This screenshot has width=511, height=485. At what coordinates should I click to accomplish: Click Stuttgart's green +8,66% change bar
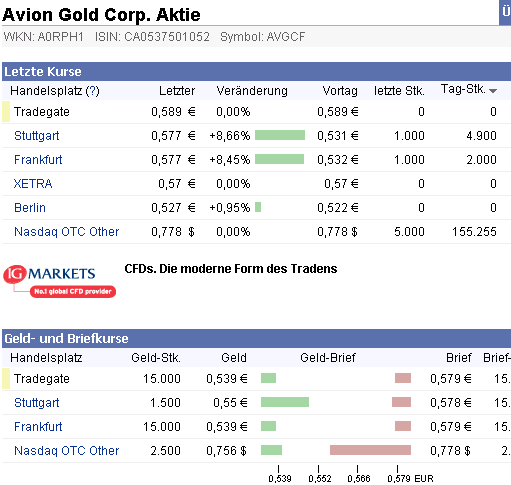point(280,135)
